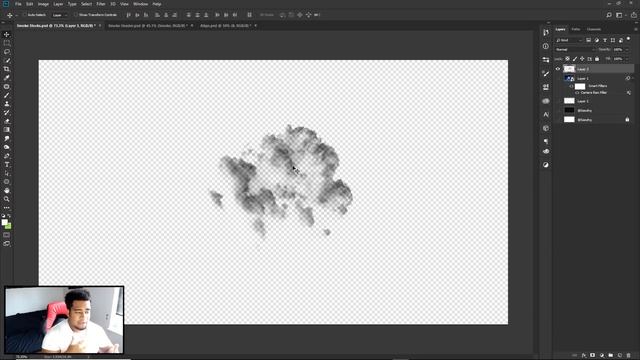The image size is (640, 360).
Task: Switch to the second Smoke Strokes.psd document tab
Action: click(x=148, y=26)
